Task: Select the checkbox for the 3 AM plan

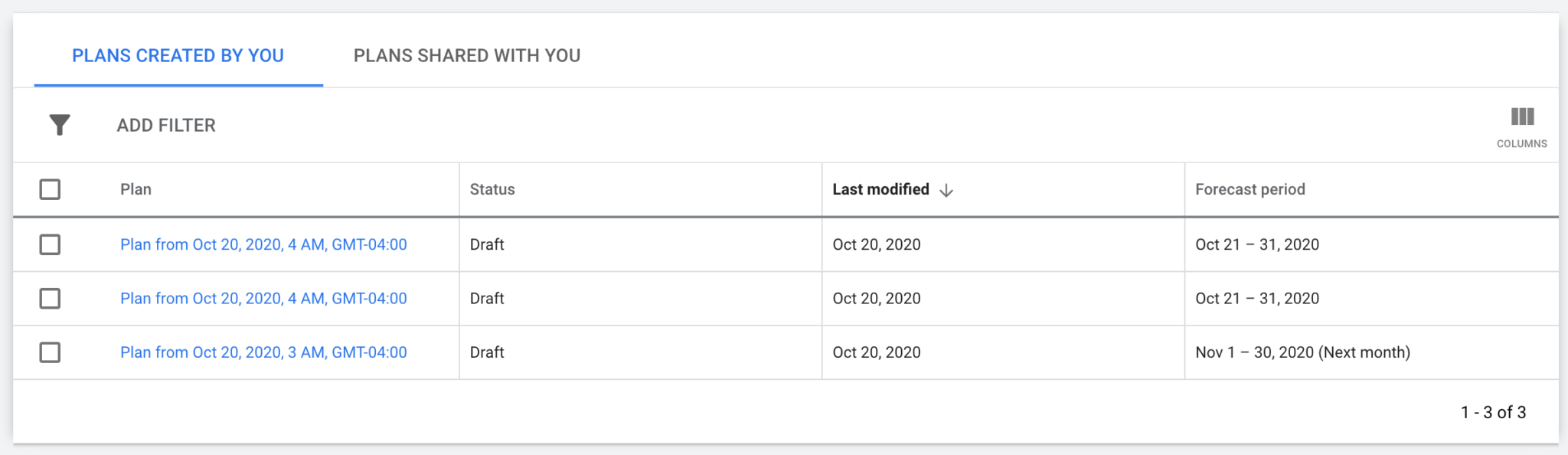Action: pyautogui.click(x=50, y=352)
